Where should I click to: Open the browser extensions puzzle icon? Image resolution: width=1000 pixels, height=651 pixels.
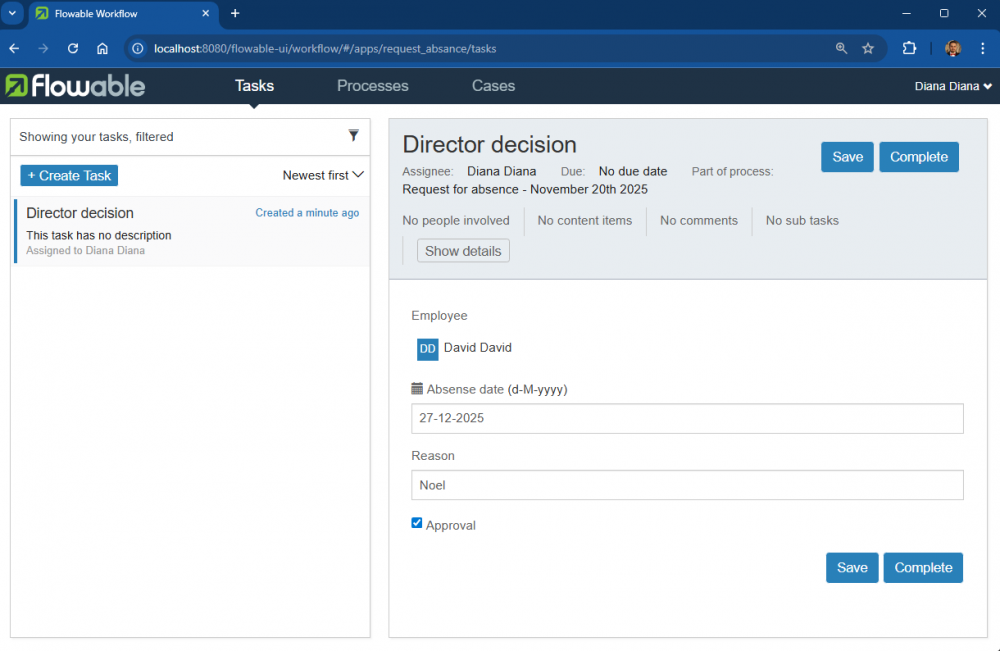pos(909,48)
